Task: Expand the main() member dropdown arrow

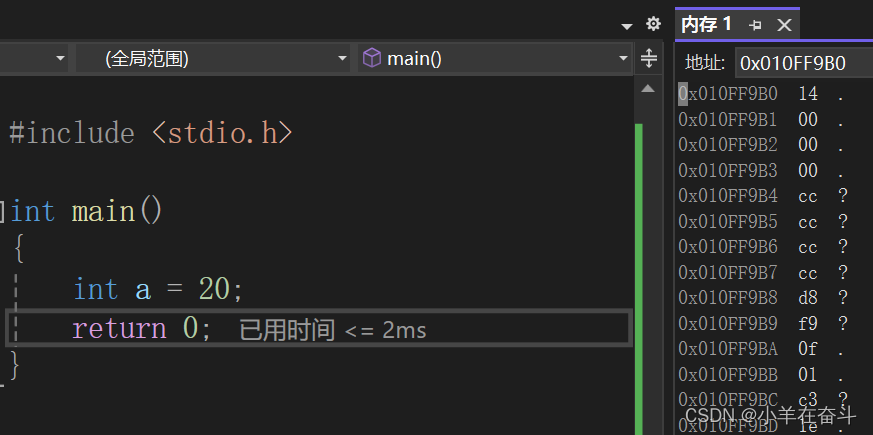Action: point(623,58)
